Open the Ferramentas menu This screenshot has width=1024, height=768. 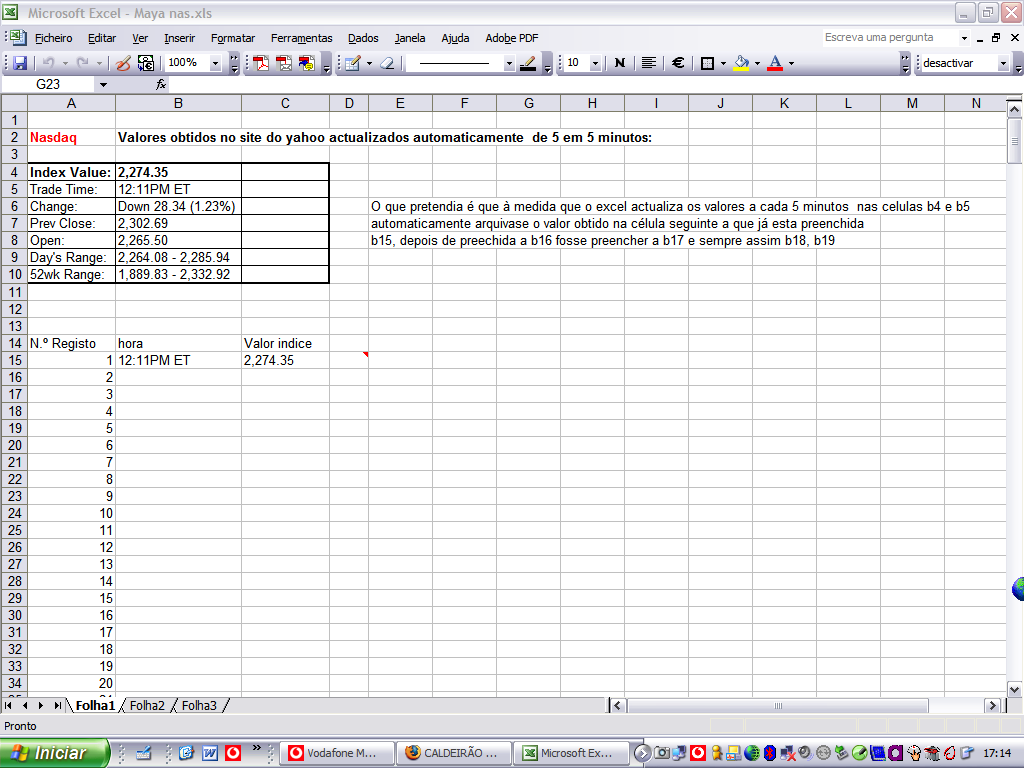[302, 38]
